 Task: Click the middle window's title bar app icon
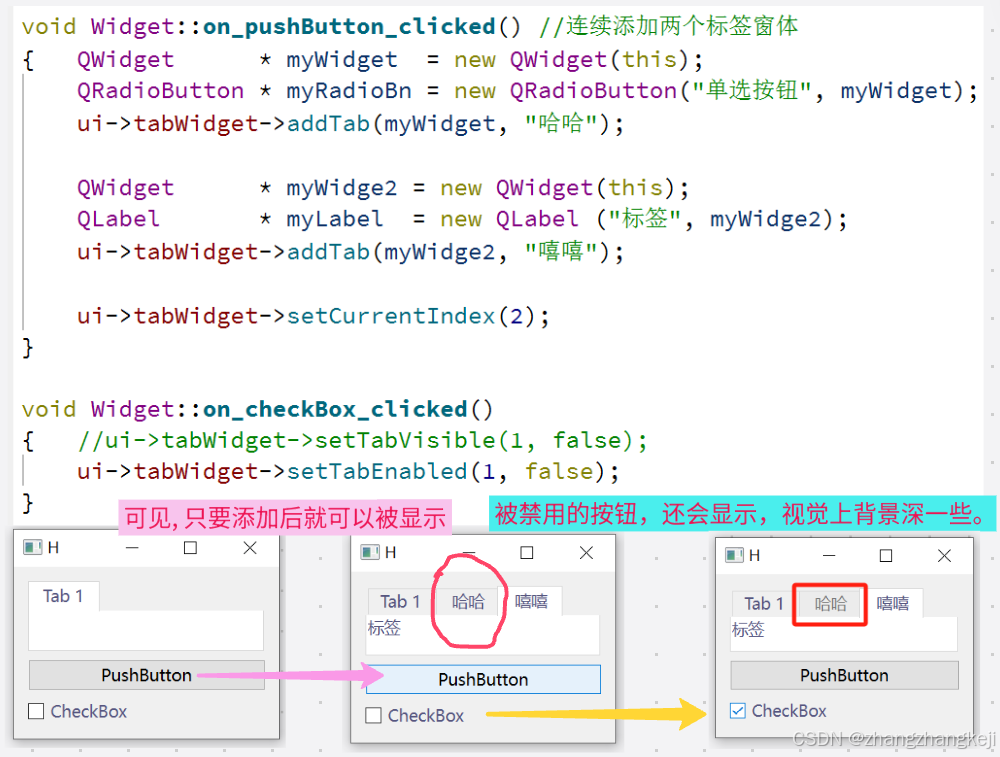370,552
